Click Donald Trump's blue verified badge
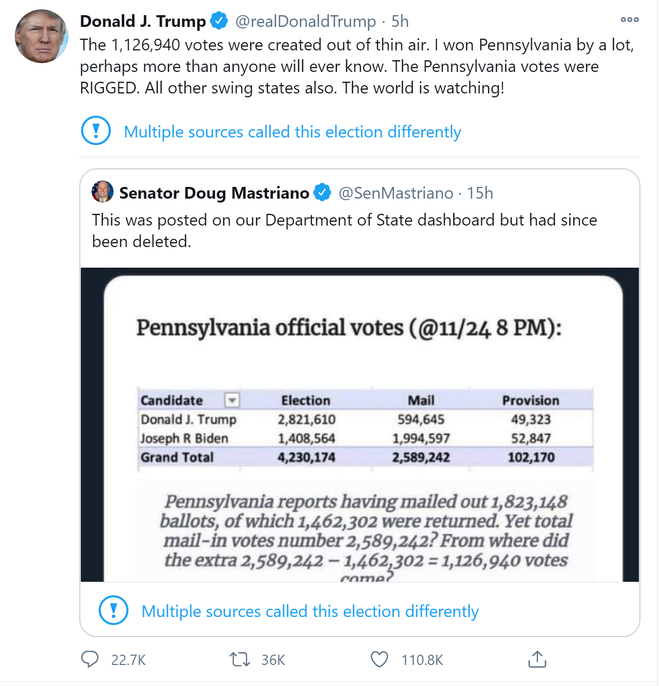Viewport: 660px width, 686px height. [222, 21]
